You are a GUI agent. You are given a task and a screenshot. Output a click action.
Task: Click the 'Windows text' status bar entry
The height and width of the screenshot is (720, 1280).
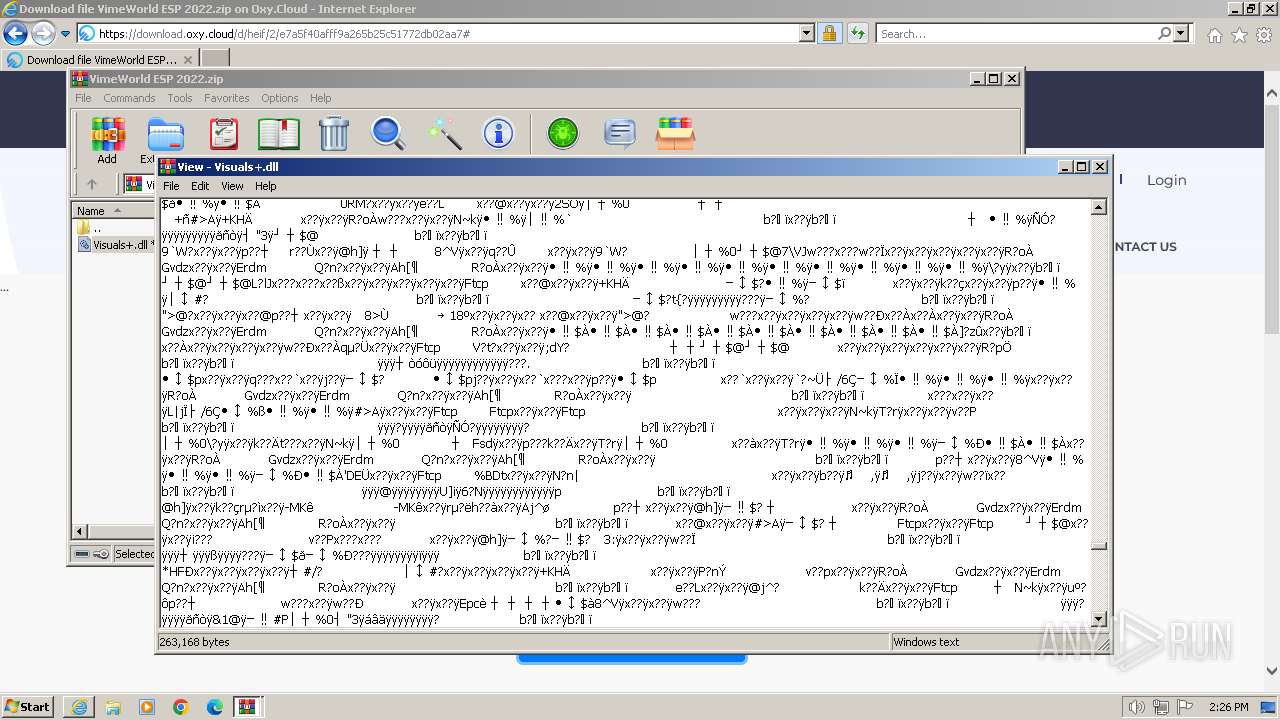[926, 642]
